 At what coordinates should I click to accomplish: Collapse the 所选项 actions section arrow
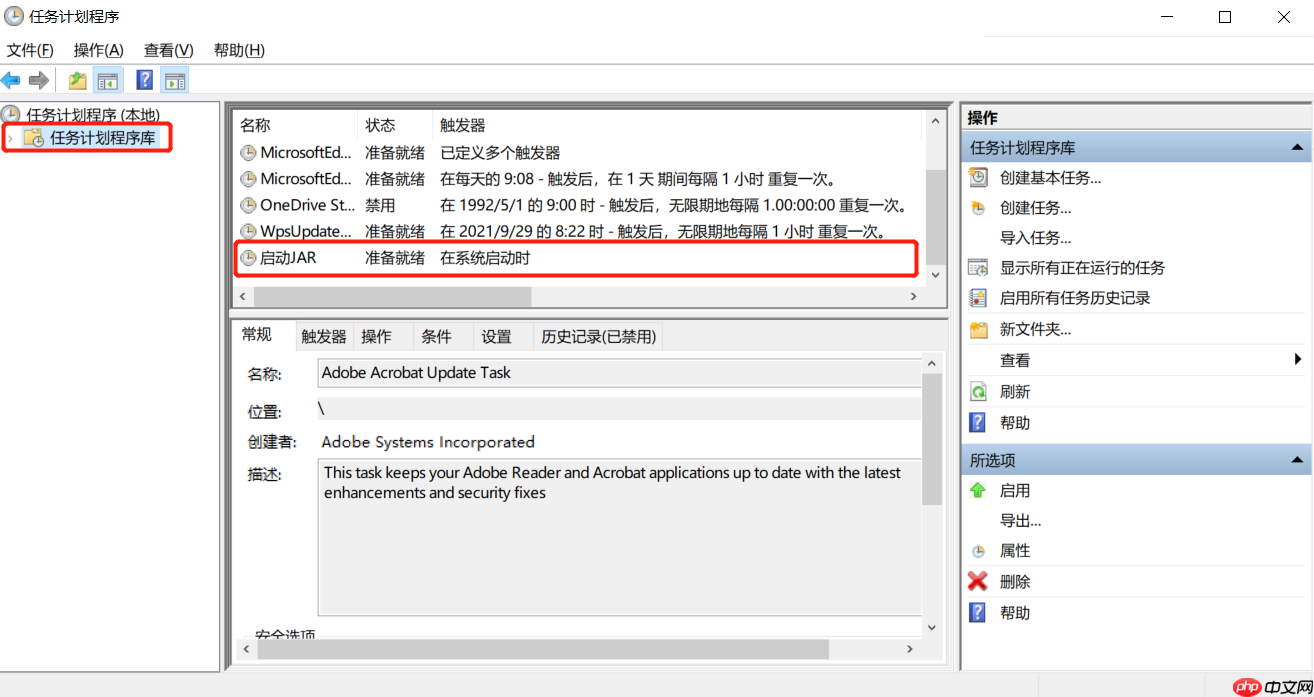tap(1297, 460)
